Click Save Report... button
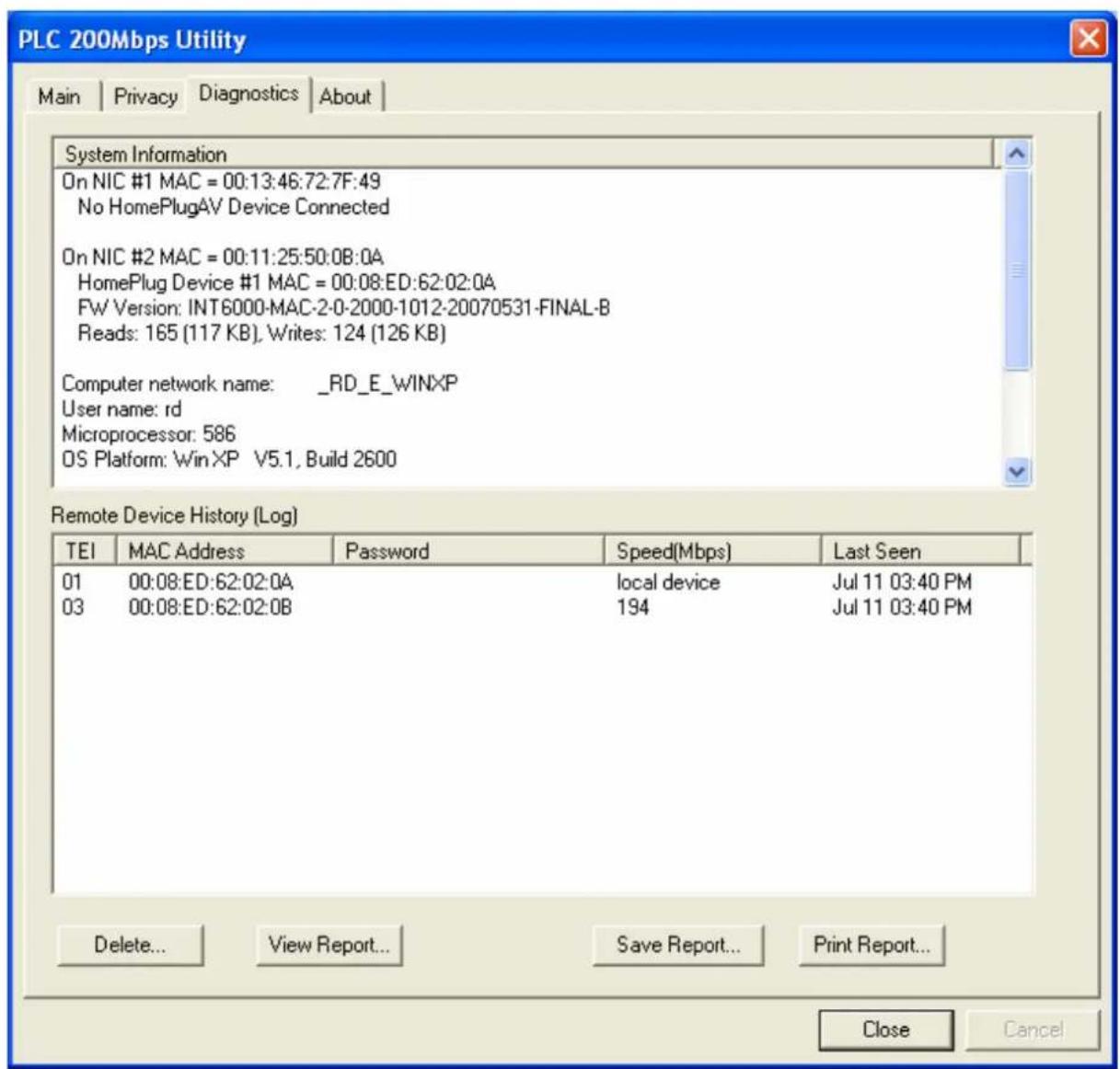1120x1069 pixels. [678, 945]
